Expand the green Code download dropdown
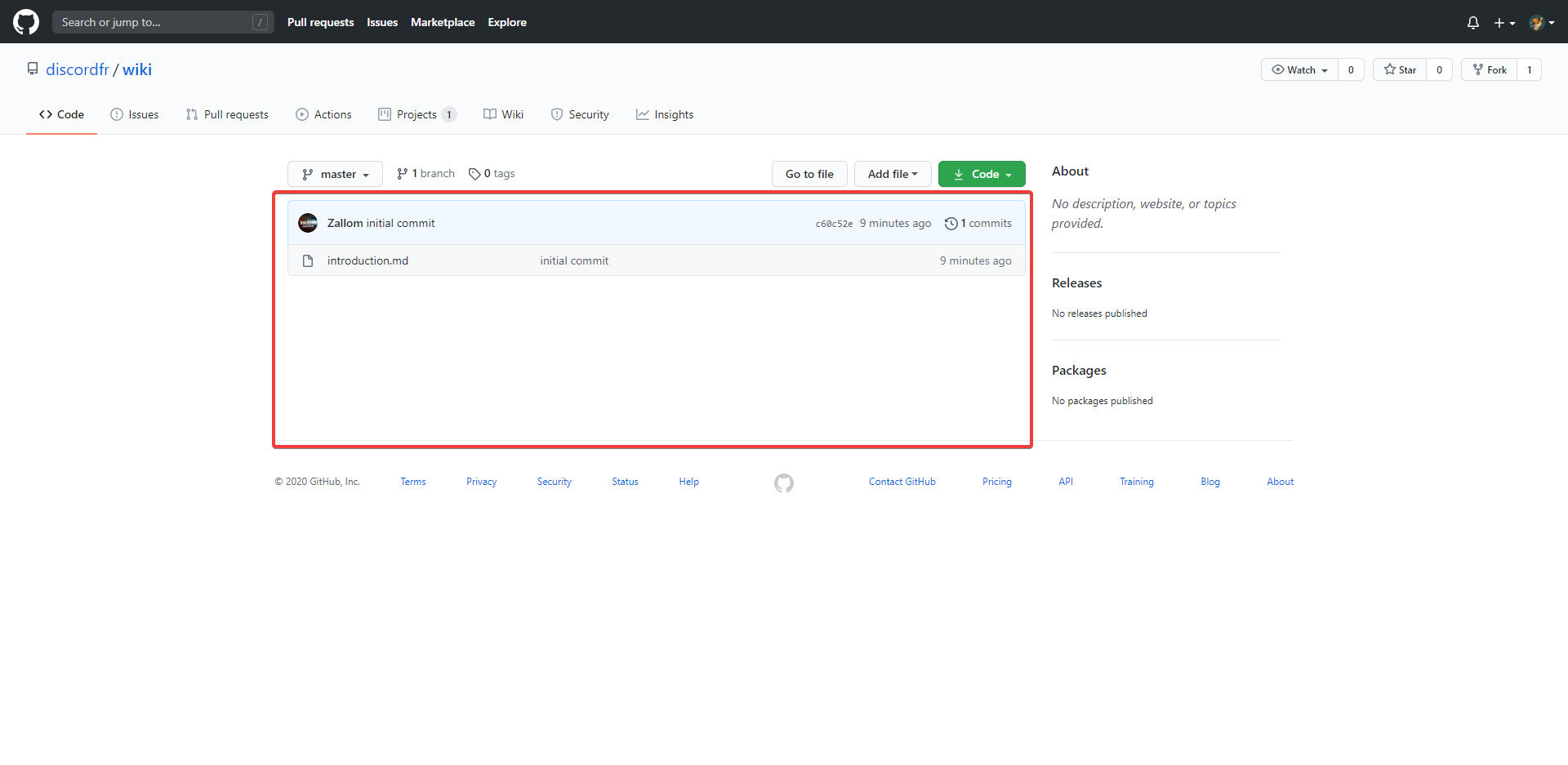Image resolution: width=1568 pixels, height=765 pixels. [x=982, y=174]
